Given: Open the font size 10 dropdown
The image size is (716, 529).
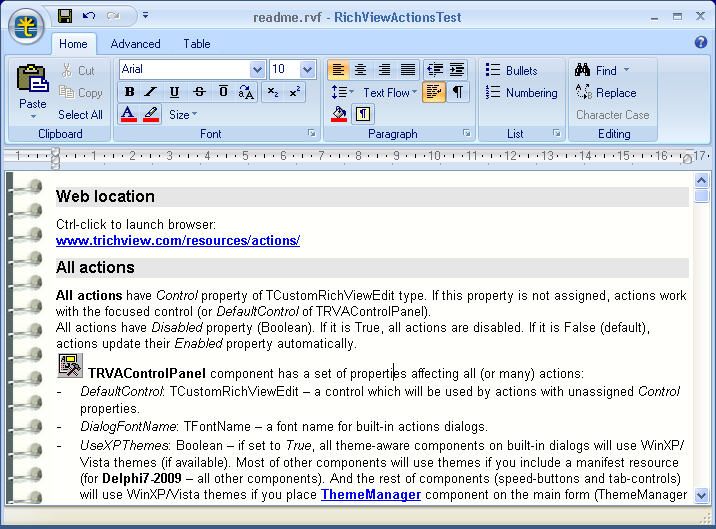Looking at the screenshot, I should pyautogui.click(x=307, y=69).
